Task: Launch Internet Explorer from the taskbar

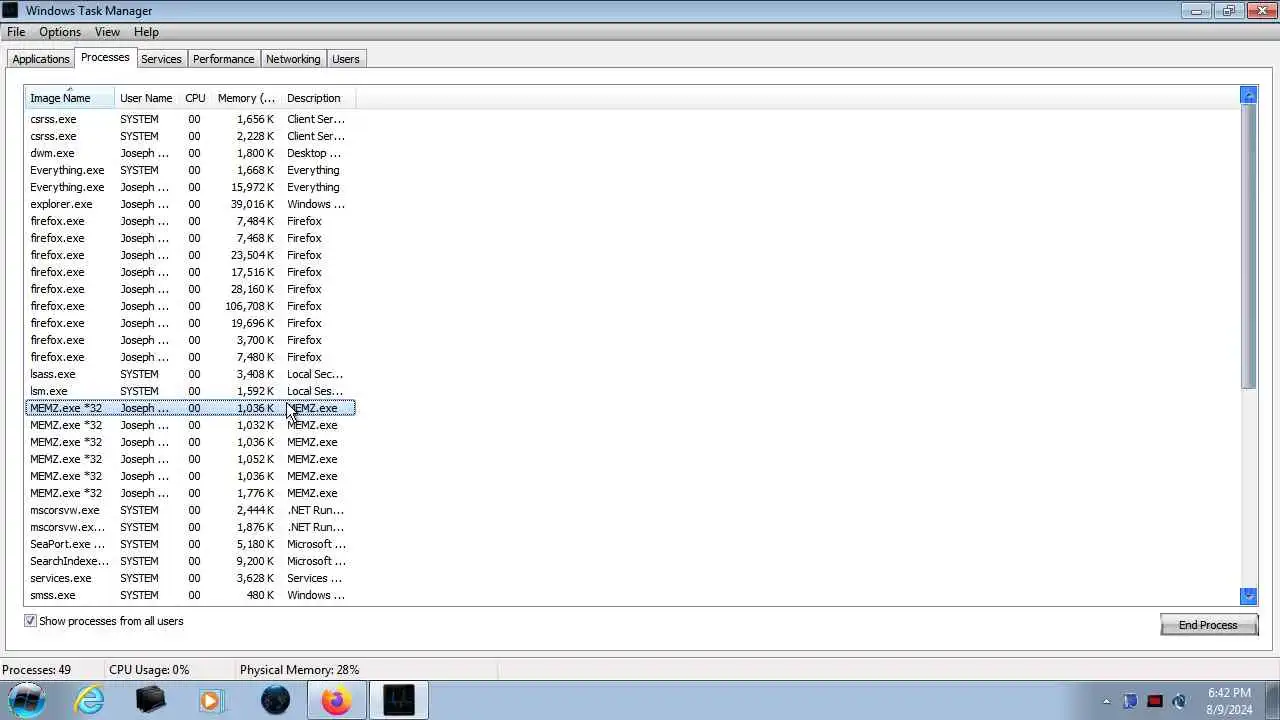Action: tap(90, 700)
